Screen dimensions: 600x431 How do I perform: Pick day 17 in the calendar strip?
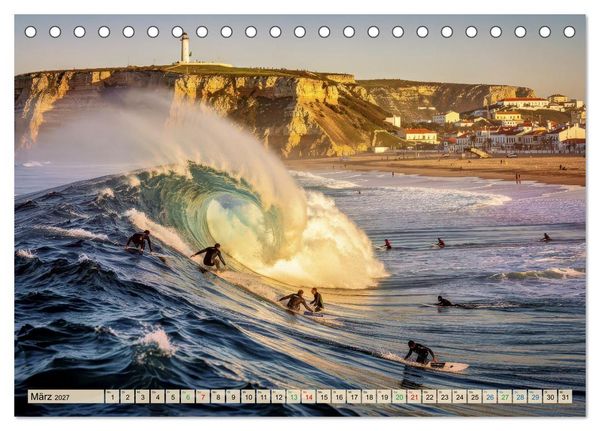[354, 397]
